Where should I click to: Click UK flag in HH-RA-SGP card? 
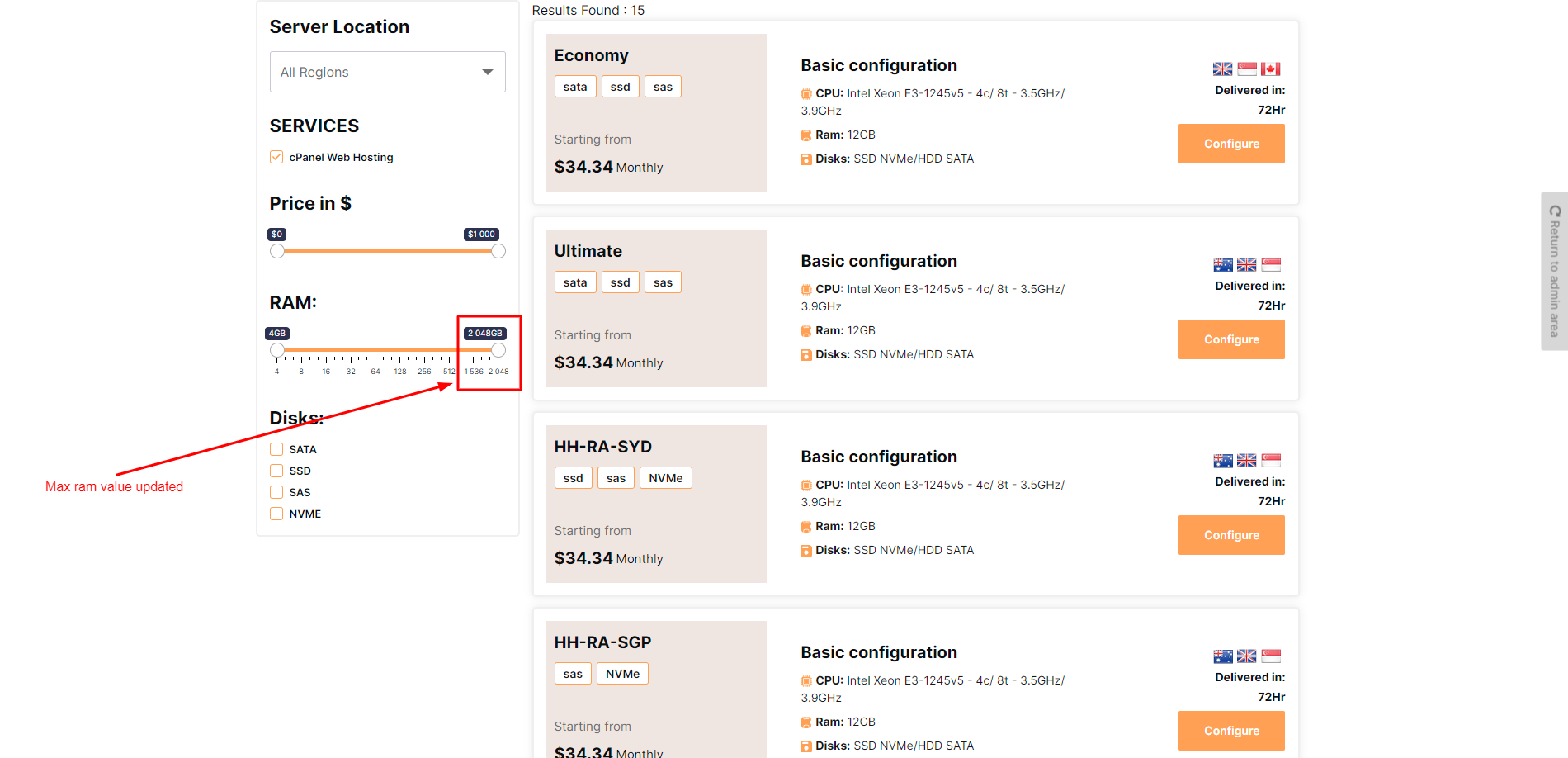[1246, 656]
